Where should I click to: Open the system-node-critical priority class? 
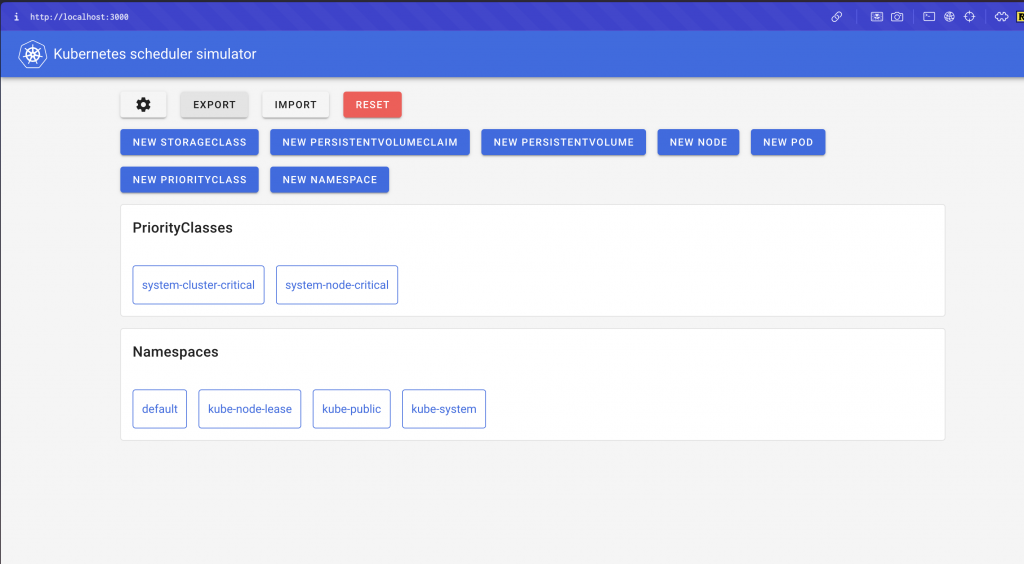pyautogui.click(x=337, y=285)
